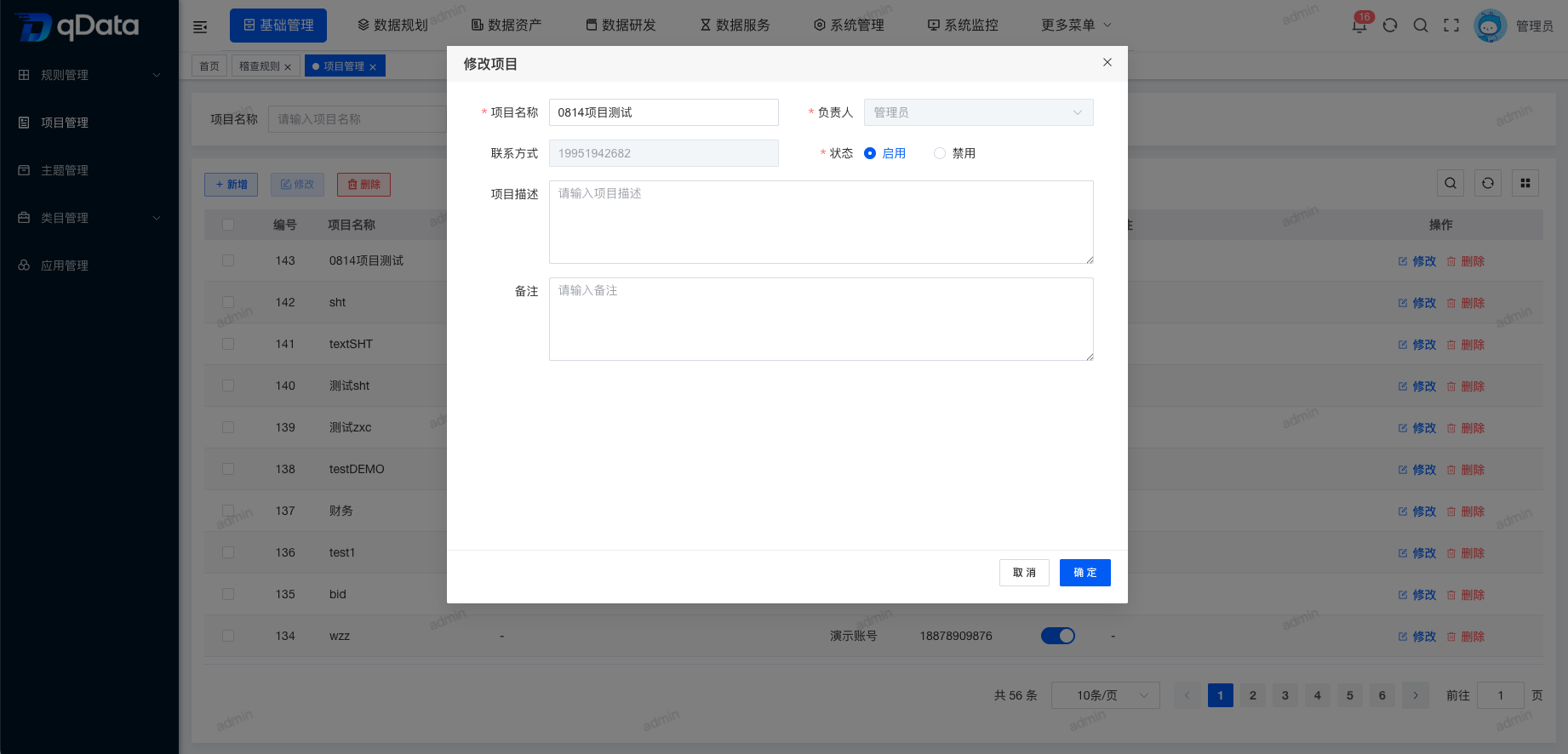Toggle fullscreen mode icon in header
Viewport: 1568px width, 754px height.
1451,26
